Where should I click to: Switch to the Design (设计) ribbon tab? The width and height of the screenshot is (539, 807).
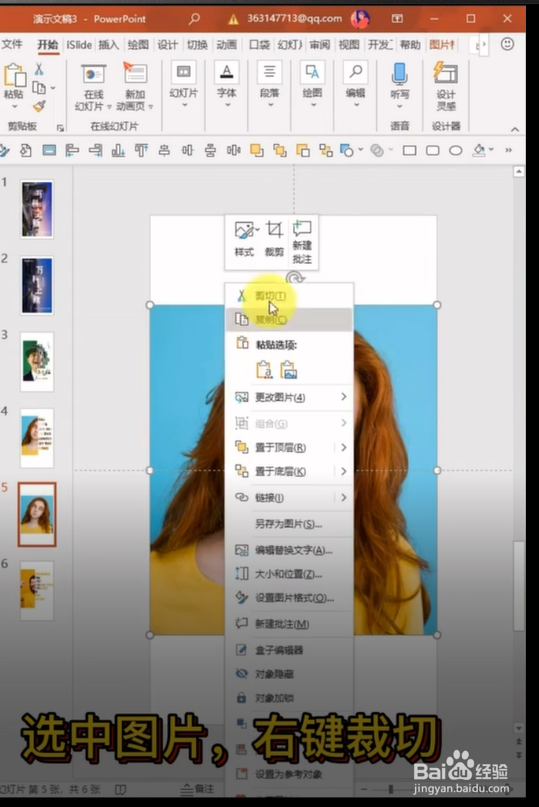[x=167, y=45]
